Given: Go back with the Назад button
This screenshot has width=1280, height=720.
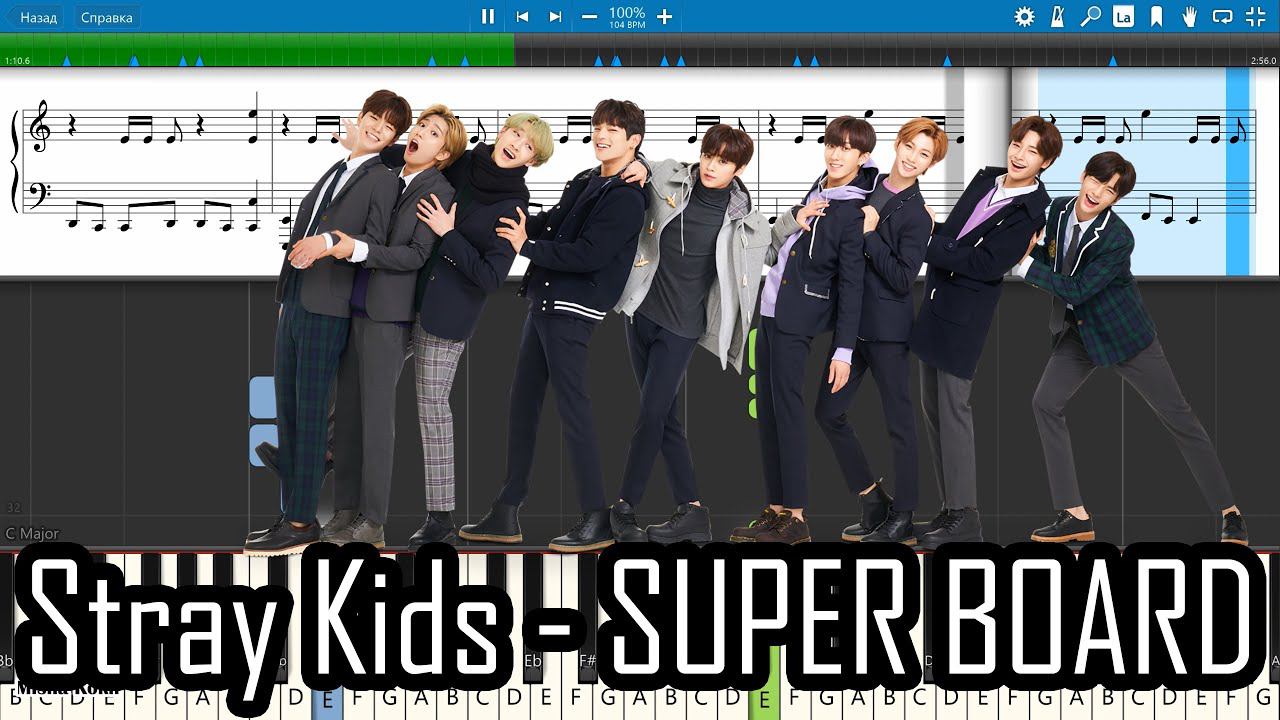Looking at the screenshot, I should point(34,17).
